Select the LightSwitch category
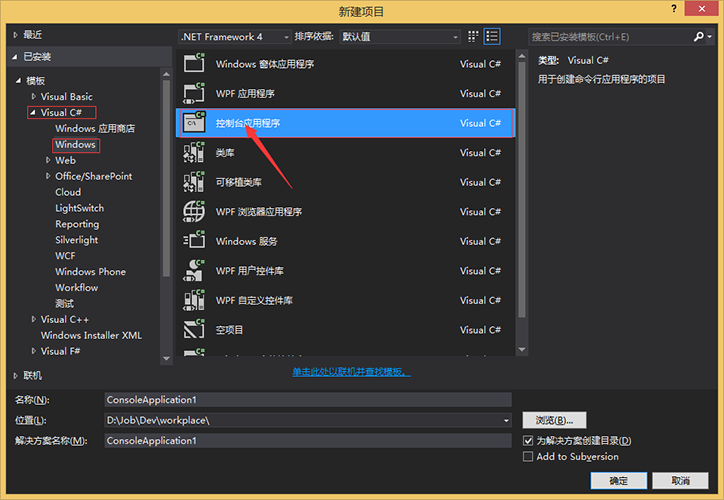 tap(79, 208)
